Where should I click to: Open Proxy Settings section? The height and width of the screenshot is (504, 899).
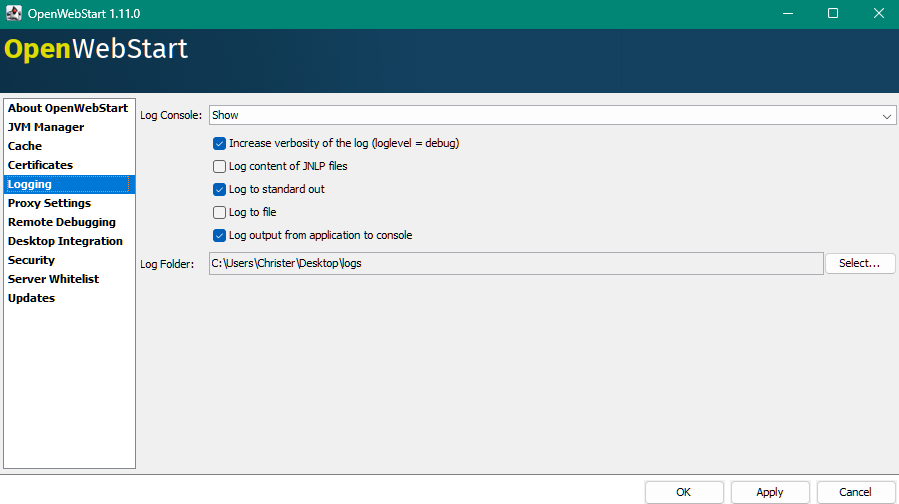[x=69, y=203]
